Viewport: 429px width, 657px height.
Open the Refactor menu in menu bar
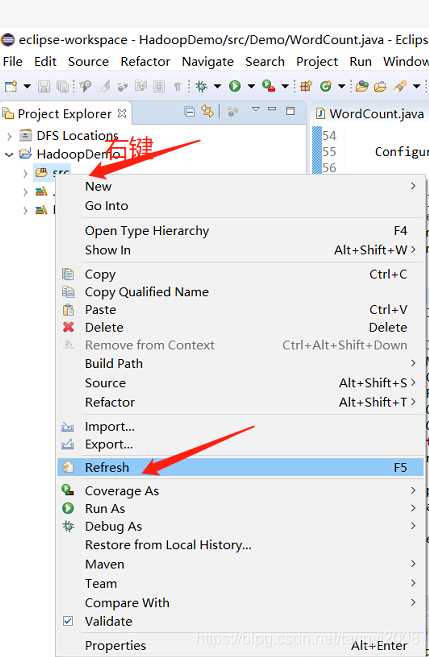(x=145, y=62)
